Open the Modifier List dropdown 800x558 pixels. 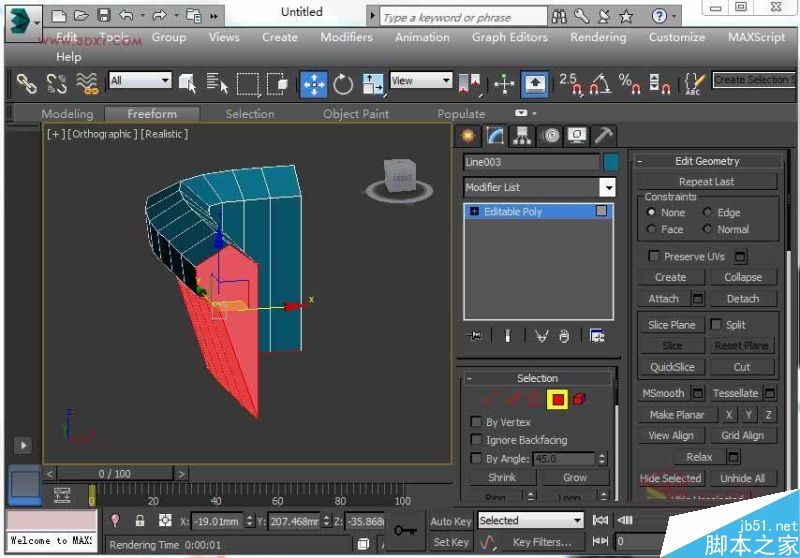pyautogui.click(x=607, y=187)
